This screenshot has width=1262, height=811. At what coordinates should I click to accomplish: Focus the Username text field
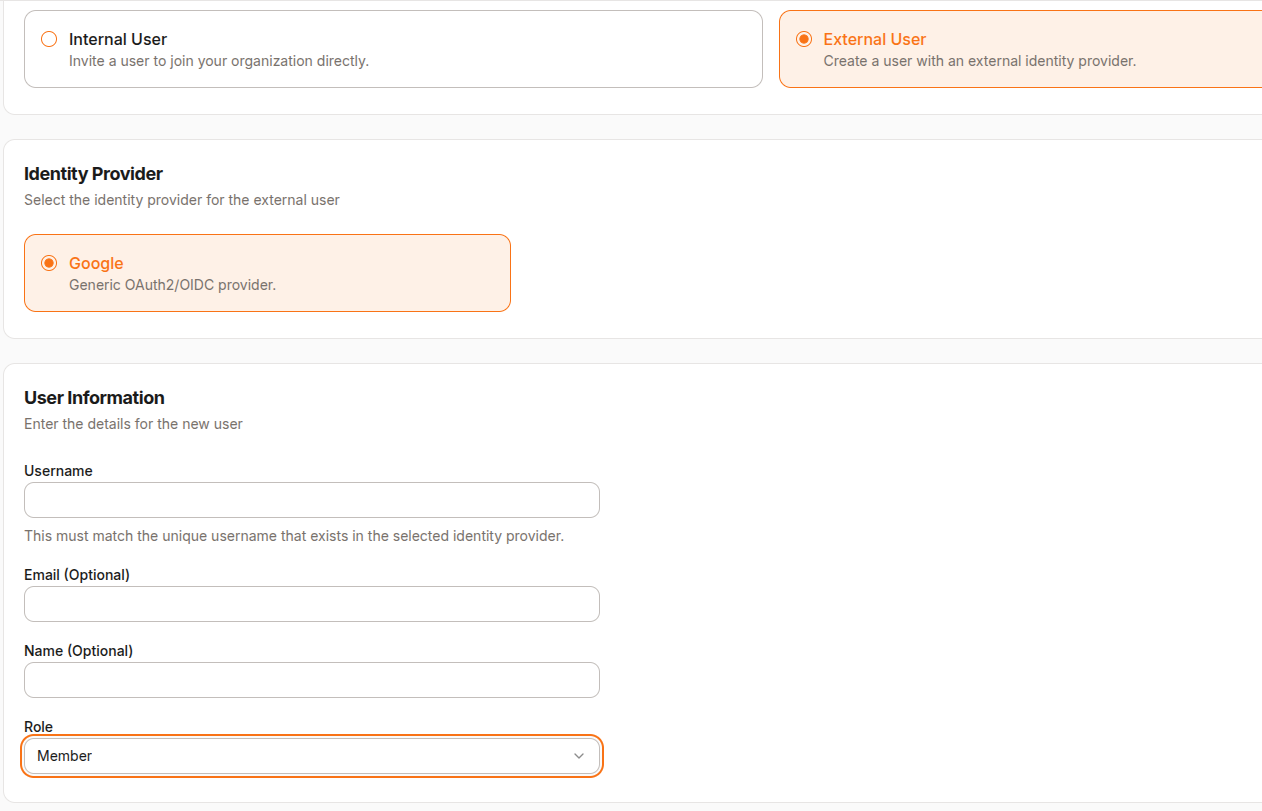(x=312, y=500)
